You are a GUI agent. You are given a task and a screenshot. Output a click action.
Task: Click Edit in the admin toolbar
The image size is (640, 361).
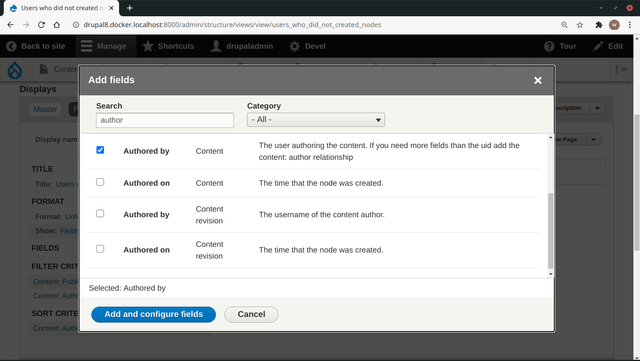(x=608, y=46)
